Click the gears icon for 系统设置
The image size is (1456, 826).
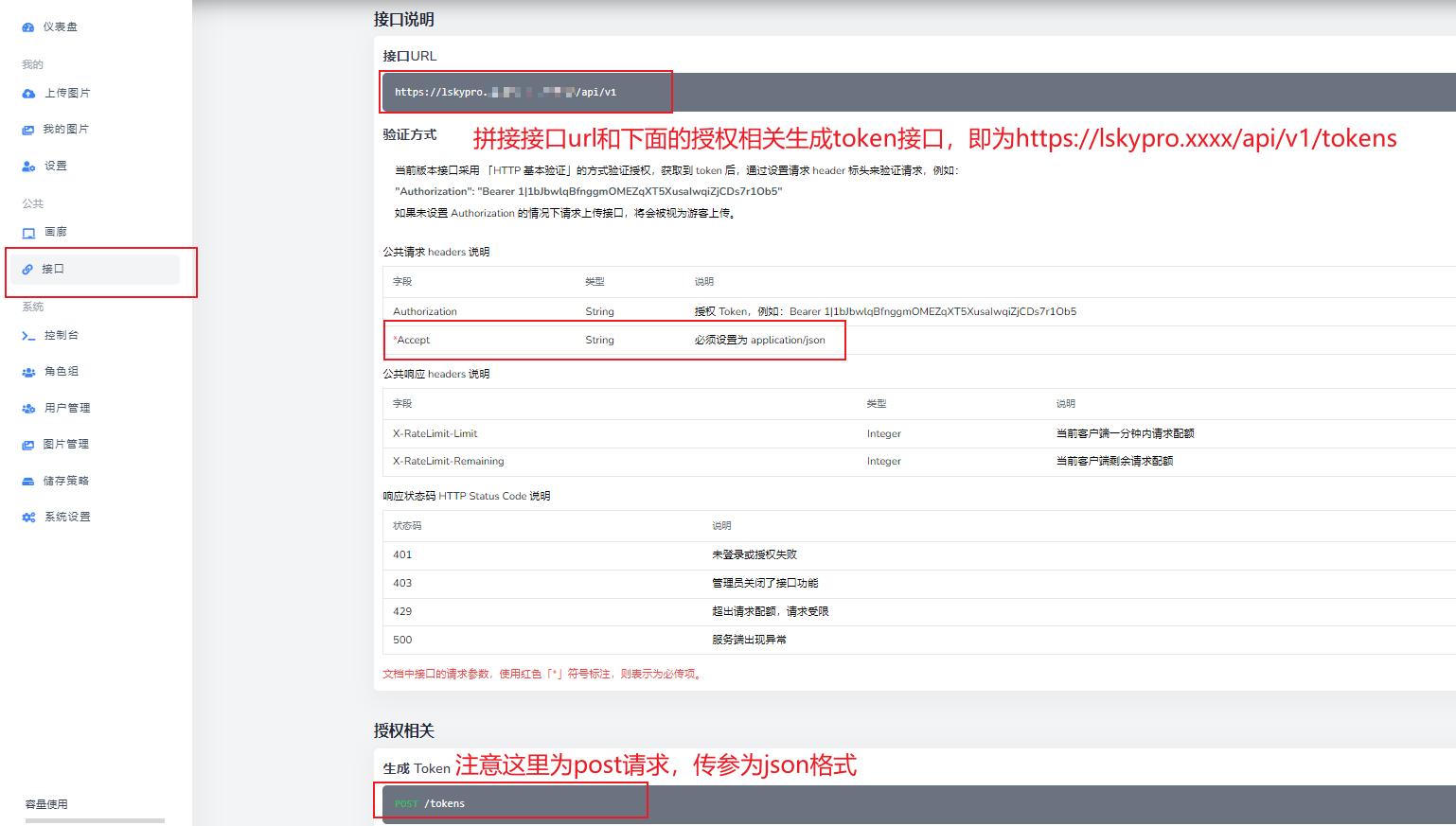pos(28,518)
